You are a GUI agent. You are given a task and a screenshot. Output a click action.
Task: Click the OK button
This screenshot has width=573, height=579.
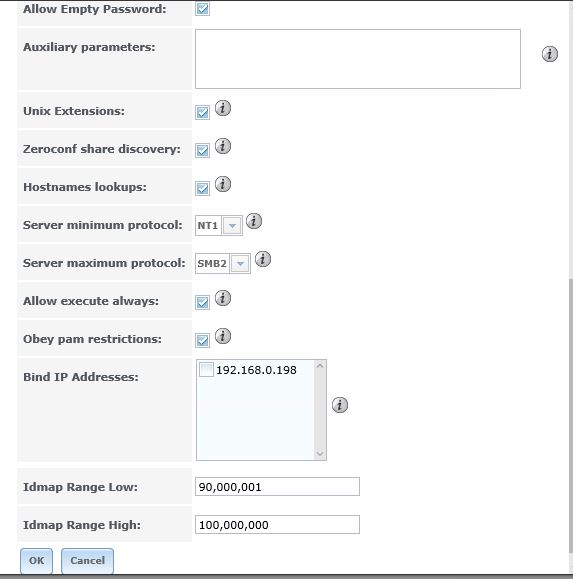pos(37,561)
